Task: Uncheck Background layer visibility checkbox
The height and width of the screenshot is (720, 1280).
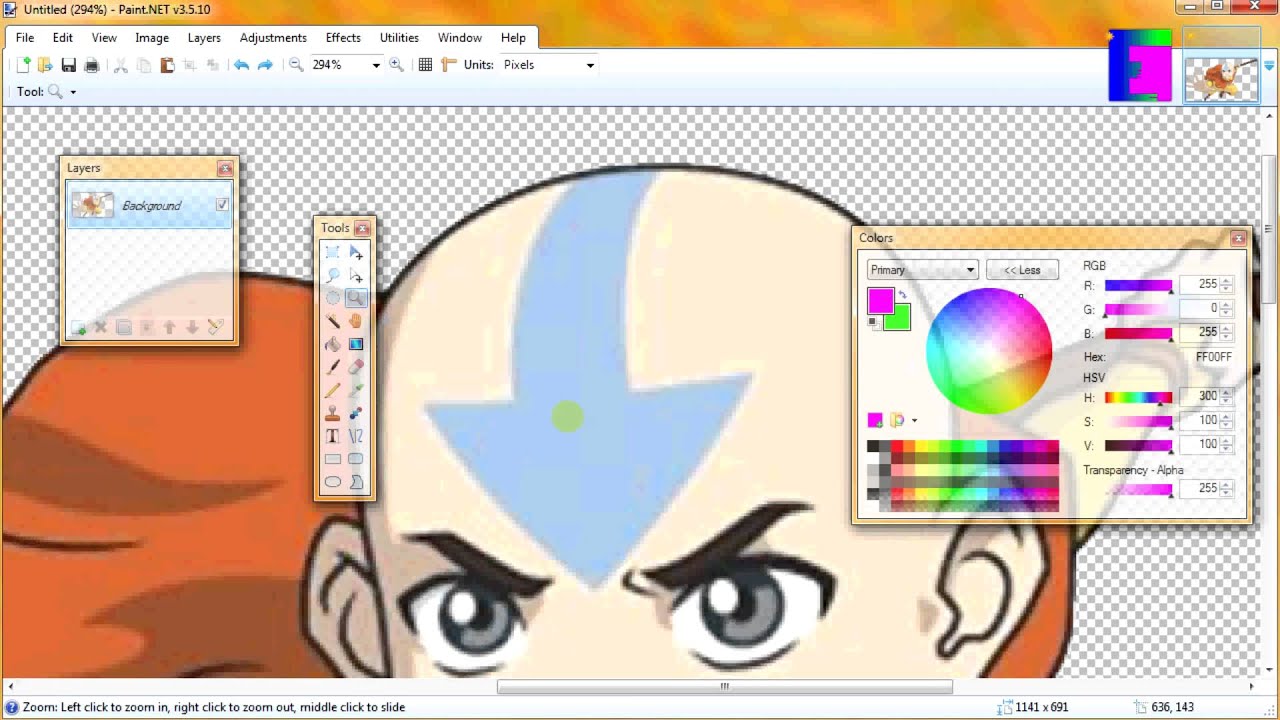Action: pos(222,205)
